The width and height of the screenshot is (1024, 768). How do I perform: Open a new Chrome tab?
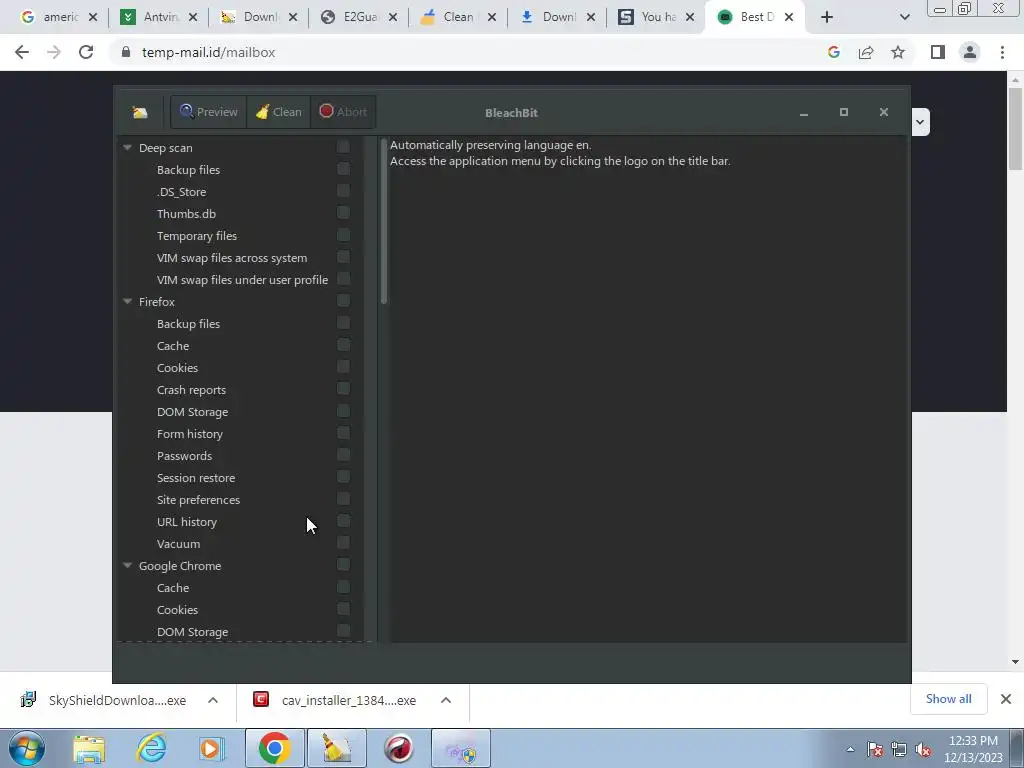[x=827, y=17]
